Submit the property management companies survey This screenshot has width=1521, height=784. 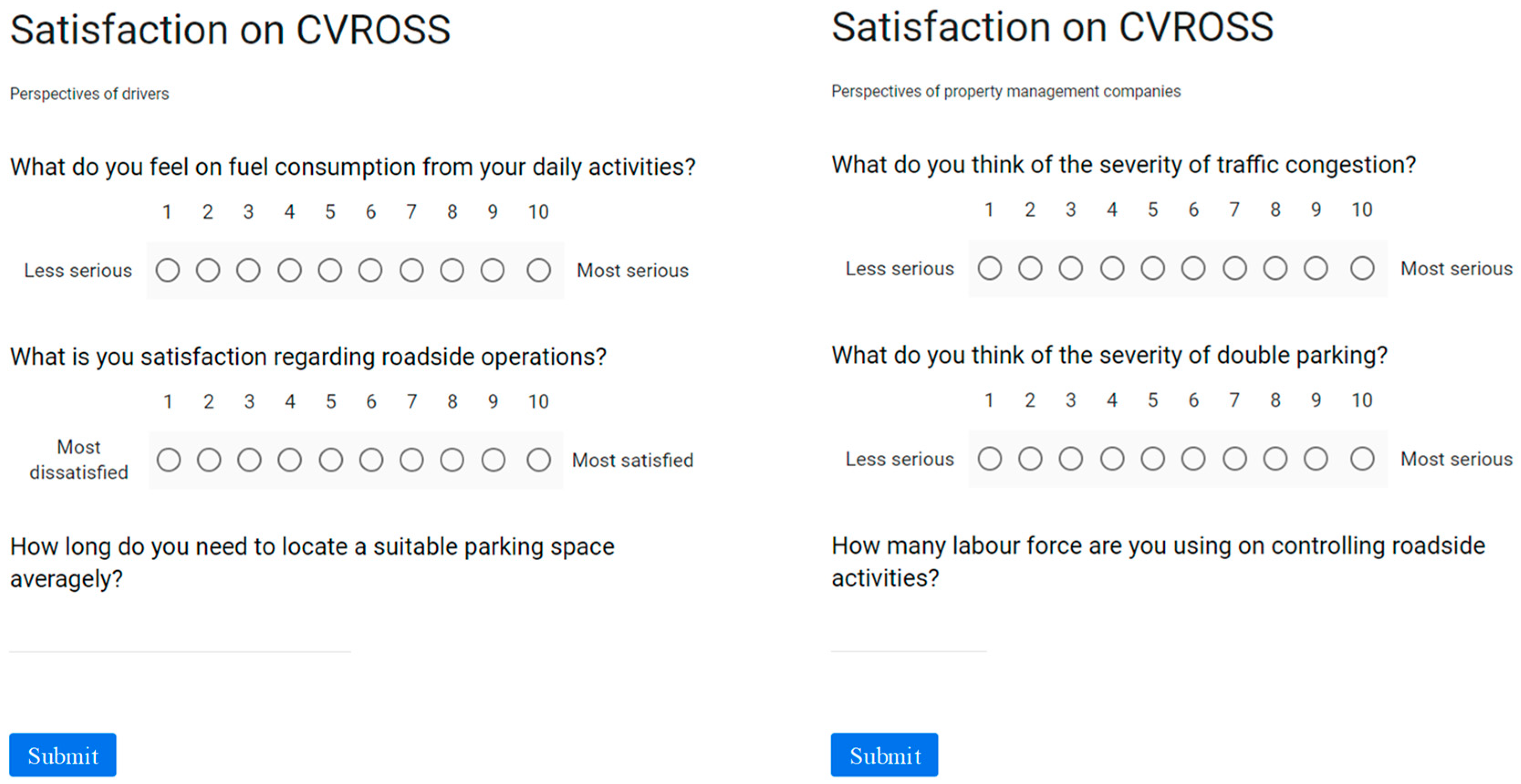pos(884,755)
